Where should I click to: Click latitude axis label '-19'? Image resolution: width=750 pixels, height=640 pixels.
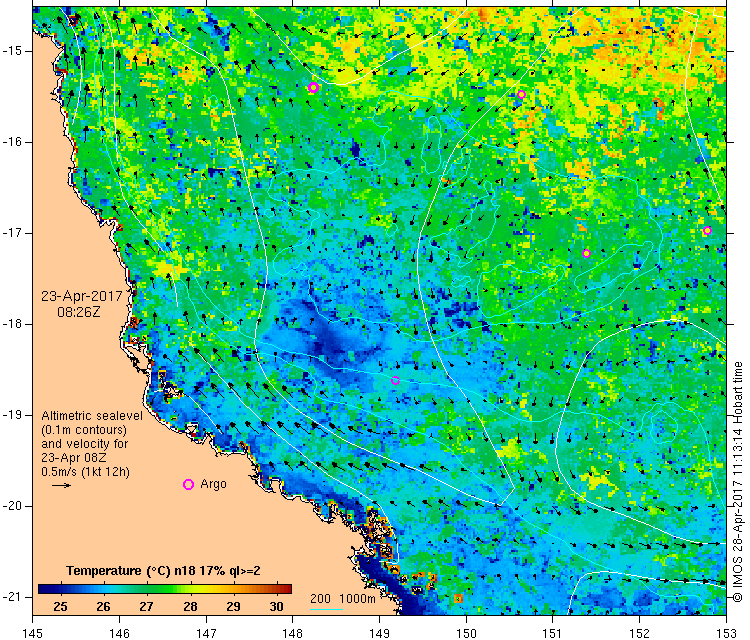pos(12,415)
